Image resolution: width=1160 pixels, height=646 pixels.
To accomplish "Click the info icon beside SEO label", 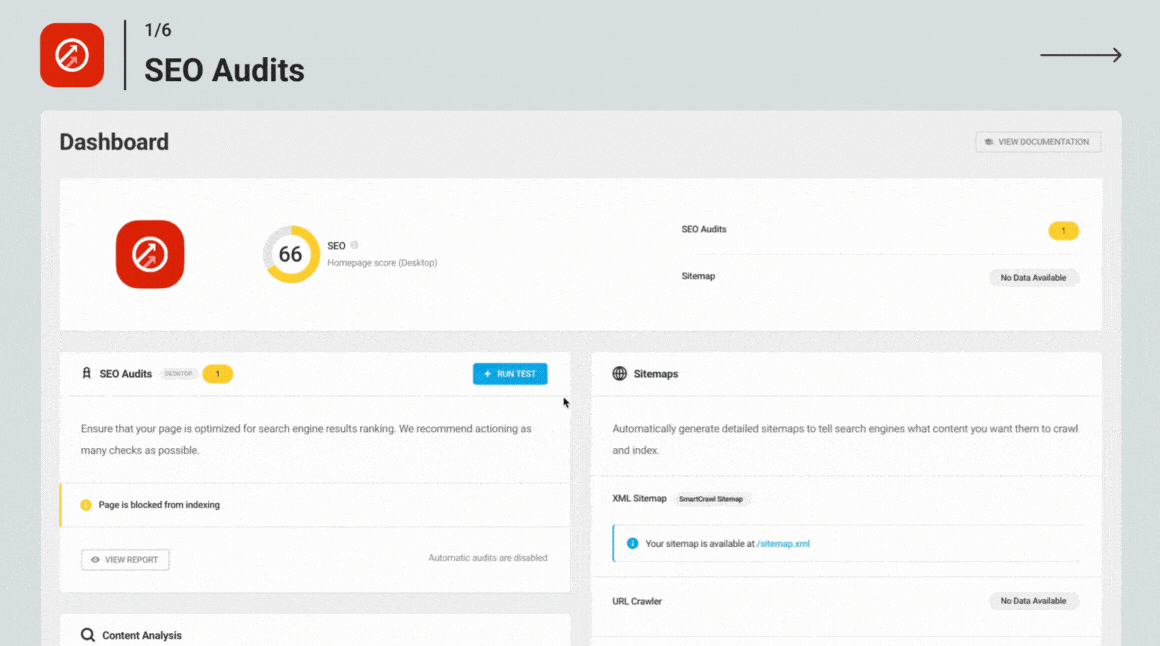I will pyautogui.click(x=354, y=245).
